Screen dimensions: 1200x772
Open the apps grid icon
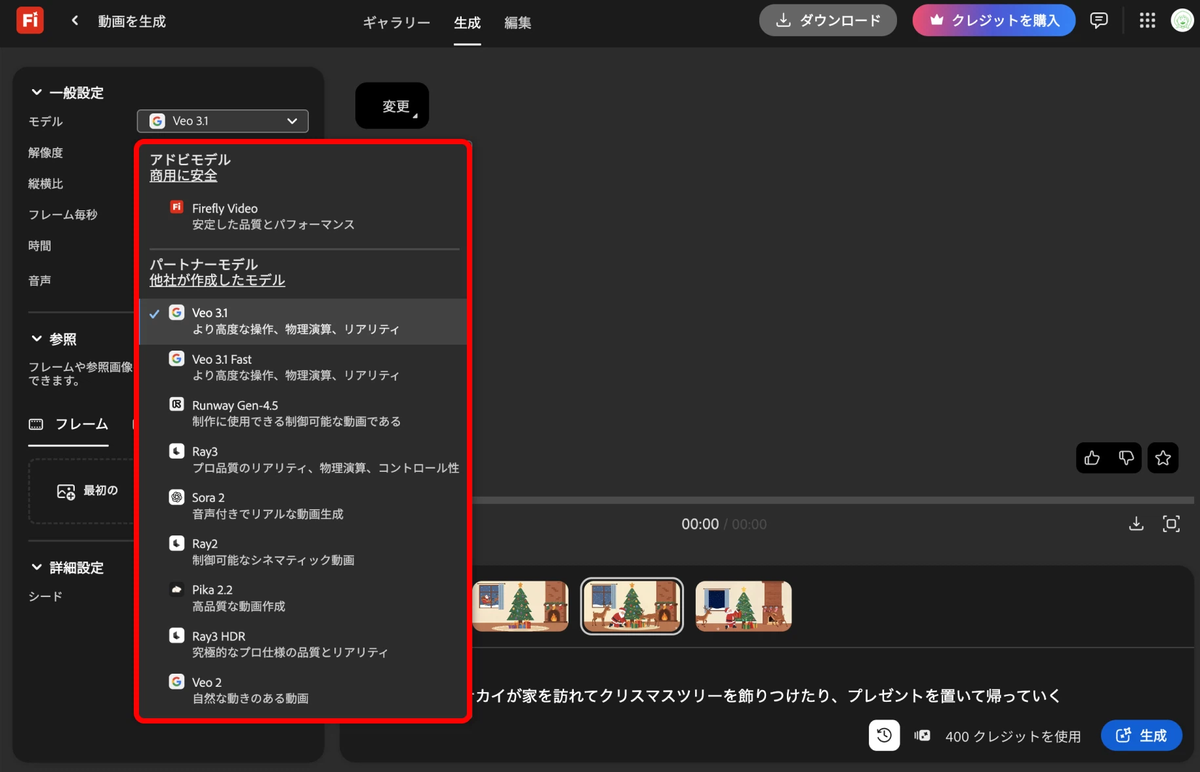[x=1147, y=20]
